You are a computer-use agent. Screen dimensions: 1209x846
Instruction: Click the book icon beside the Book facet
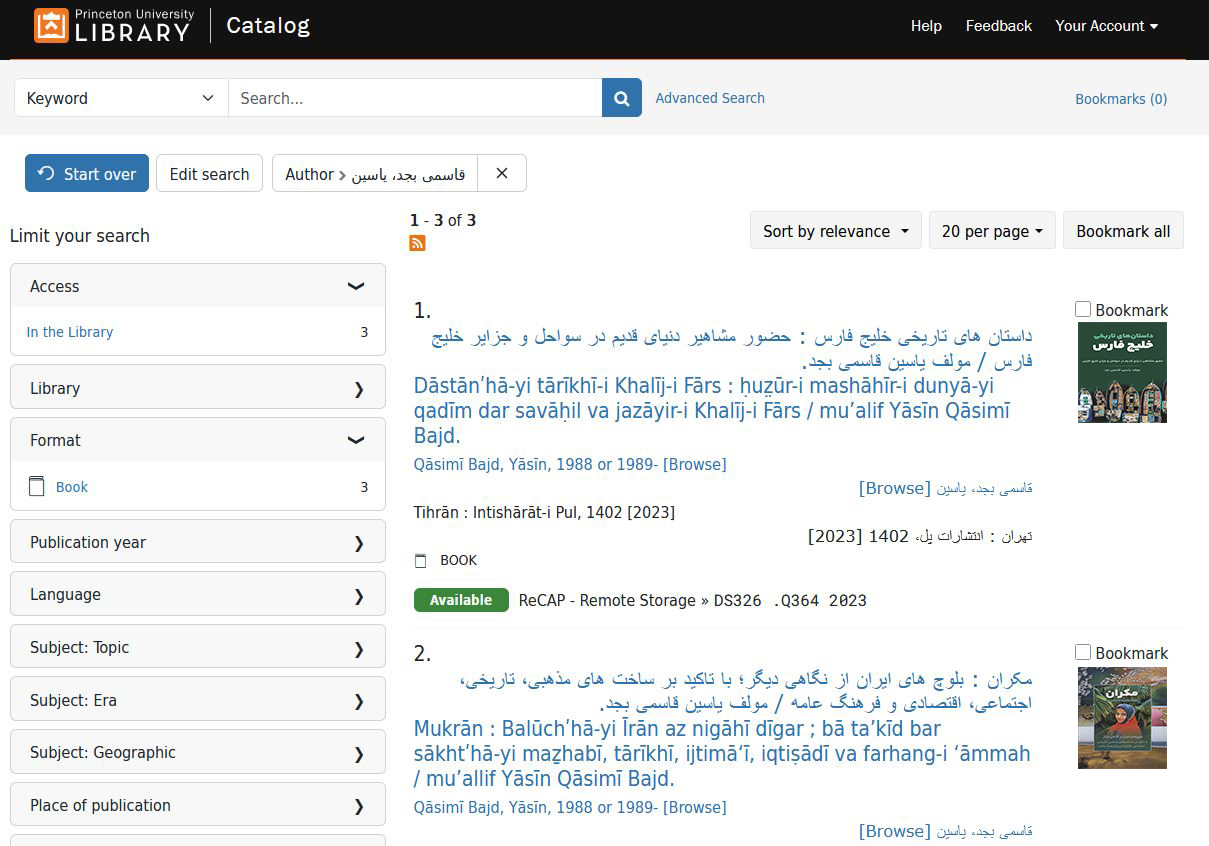[x=35, y=487]
